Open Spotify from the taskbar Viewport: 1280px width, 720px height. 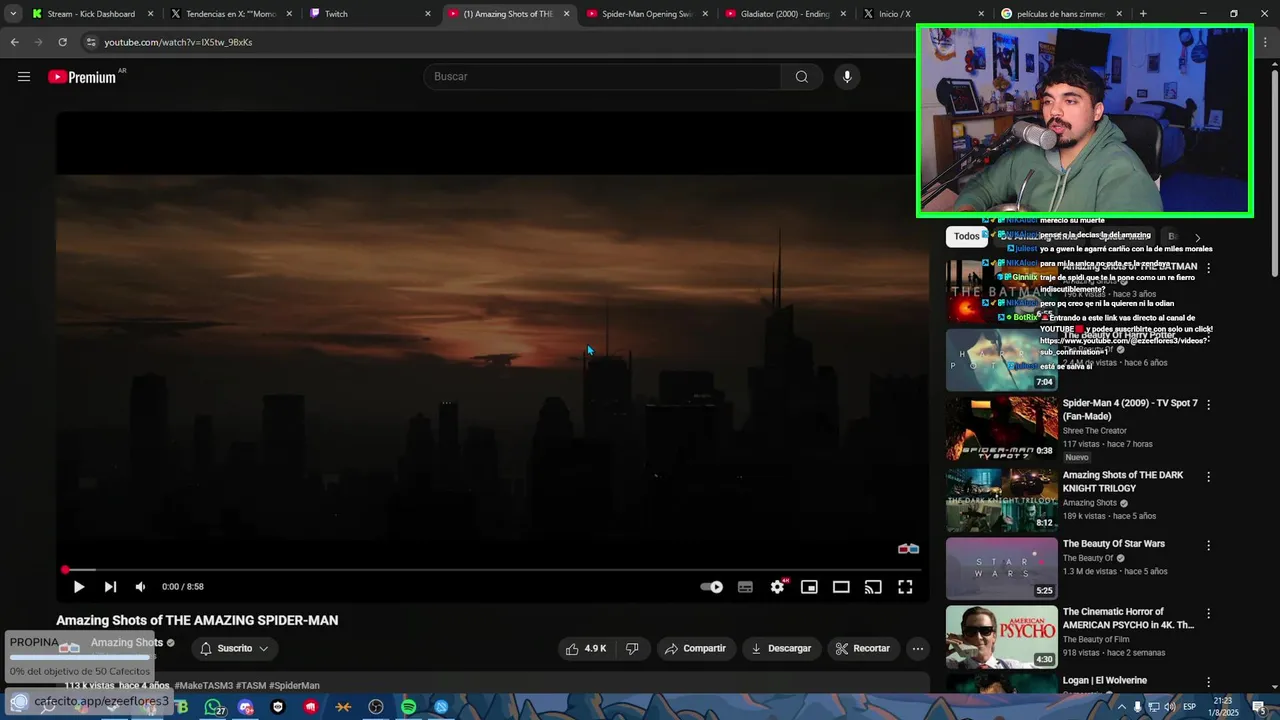408,707
